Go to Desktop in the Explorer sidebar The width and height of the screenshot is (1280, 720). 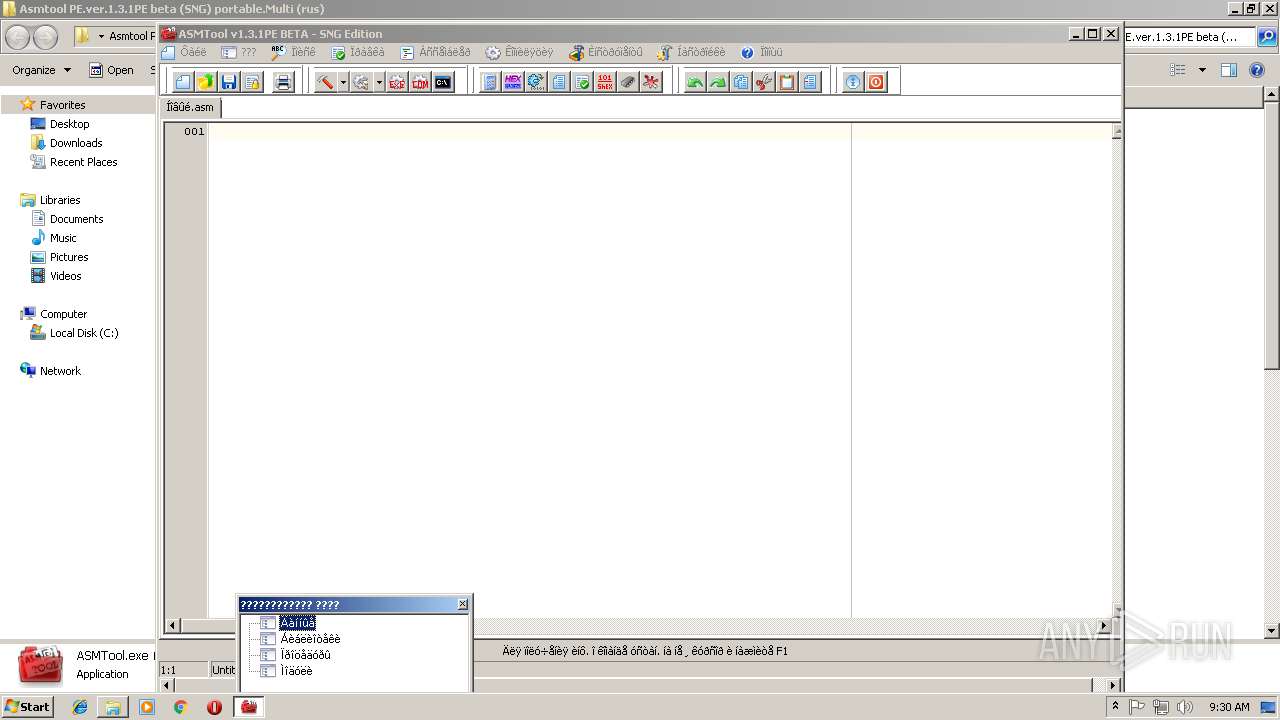coord(69,124)
